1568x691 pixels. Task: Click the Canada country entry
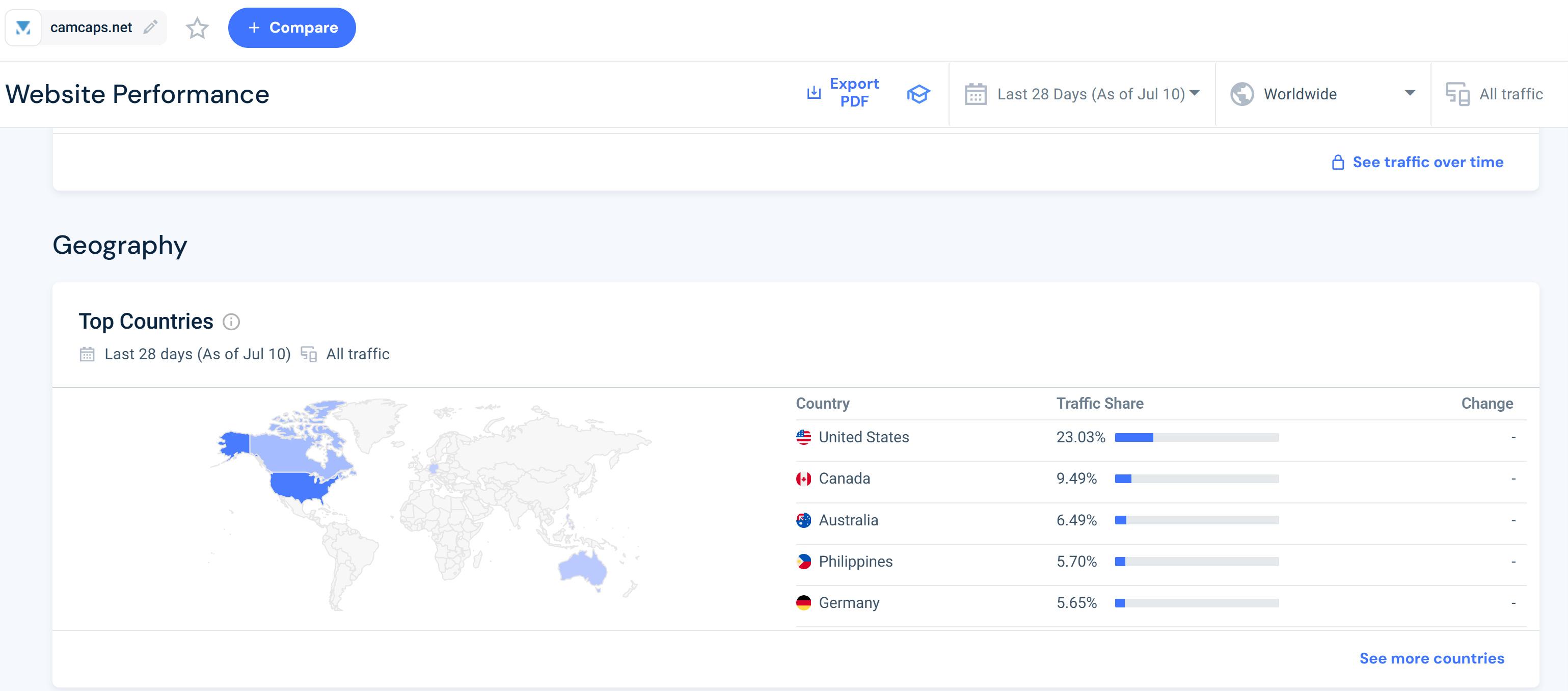tap(844, 479)
